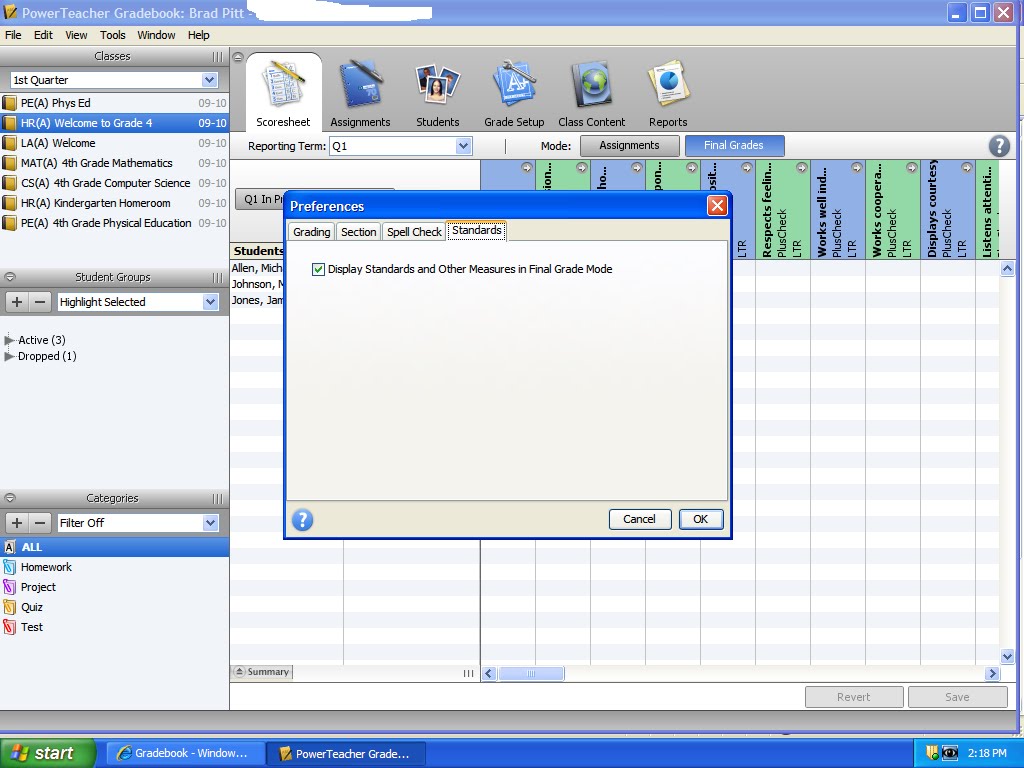The image size is (1024, 768).
Task: Switch to the Section preferences tab
Action: pos(359,232)
